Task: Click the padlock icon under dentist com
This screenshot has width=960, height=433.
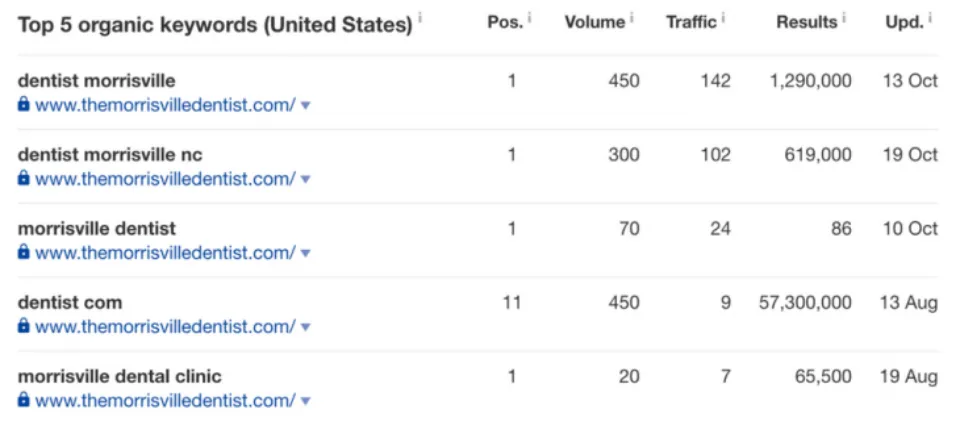Action: pos(23,326)
